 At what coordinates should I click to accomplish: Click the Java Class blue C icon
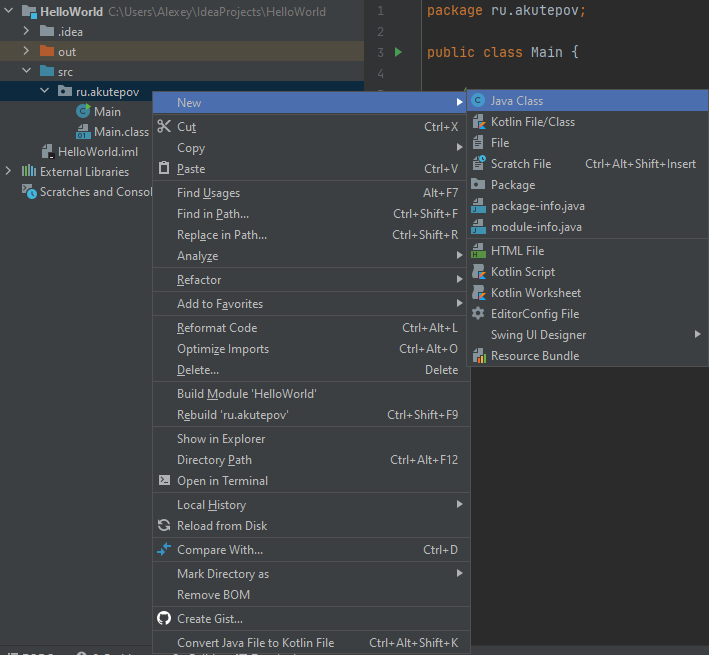pyautogui.click(x=478, y=100)
